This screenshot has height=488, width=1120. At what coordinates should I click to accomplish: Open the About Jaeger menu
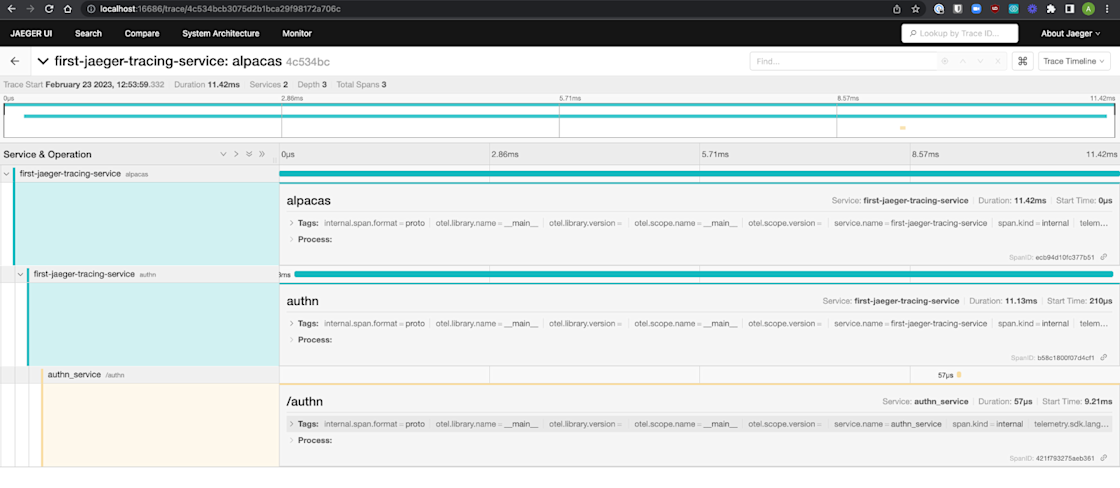click(1070, 34)
